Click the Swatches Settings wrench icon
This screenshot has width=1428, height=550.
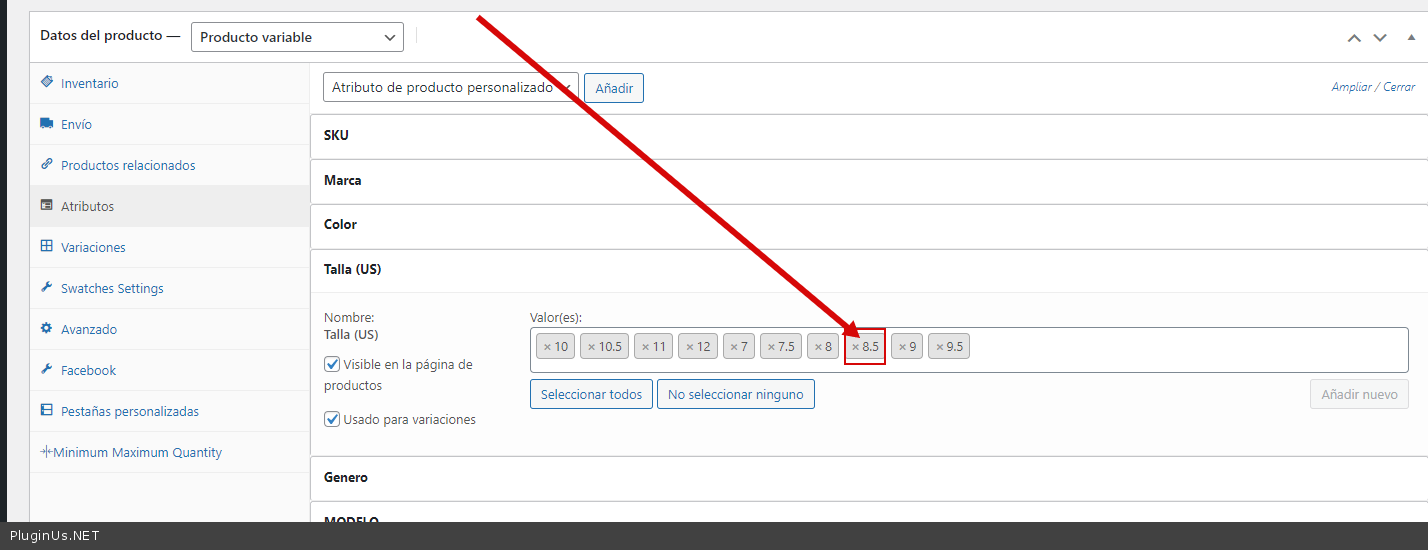(x=46, y=287)
